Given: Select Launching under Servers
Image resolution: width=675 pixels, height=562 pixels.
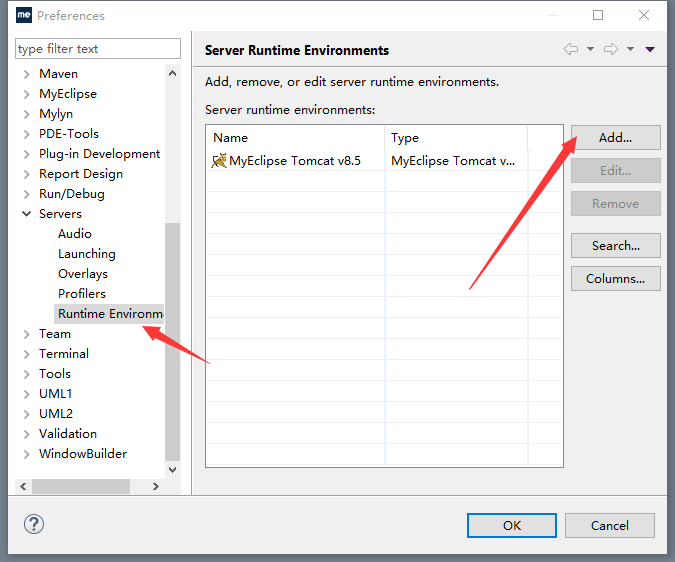Looking at the screenshot, I should pos(87,254).
